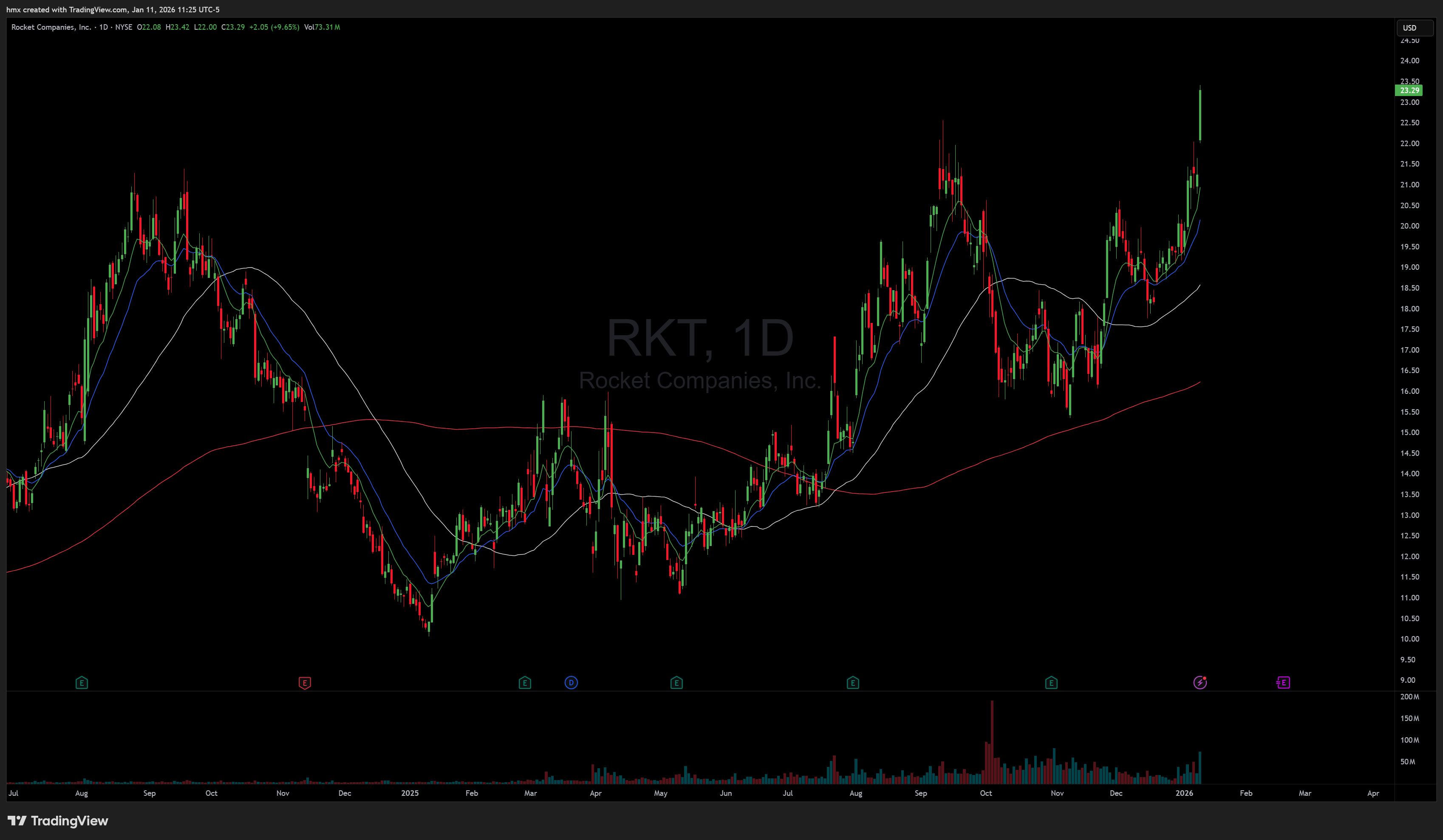1443x840 pixels.
Task: Click the 2025 label on time axis
Action: point(410,793)
